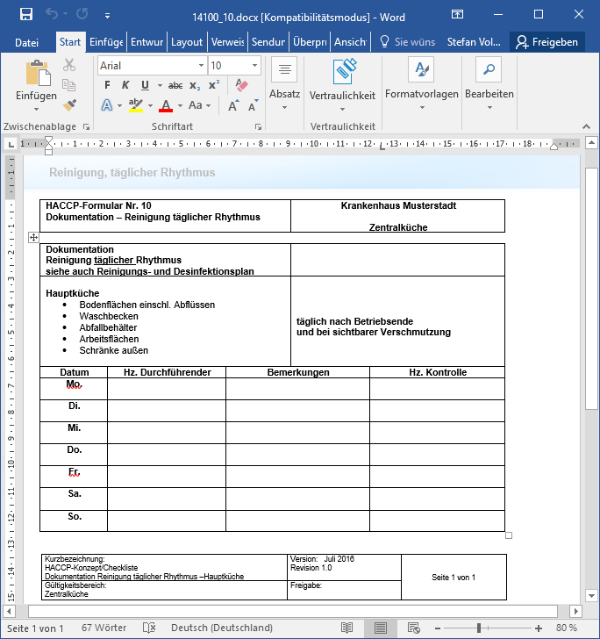Click the format painter brush icon
The width and height of the screenshot is (600, 639).
(69, 104)
